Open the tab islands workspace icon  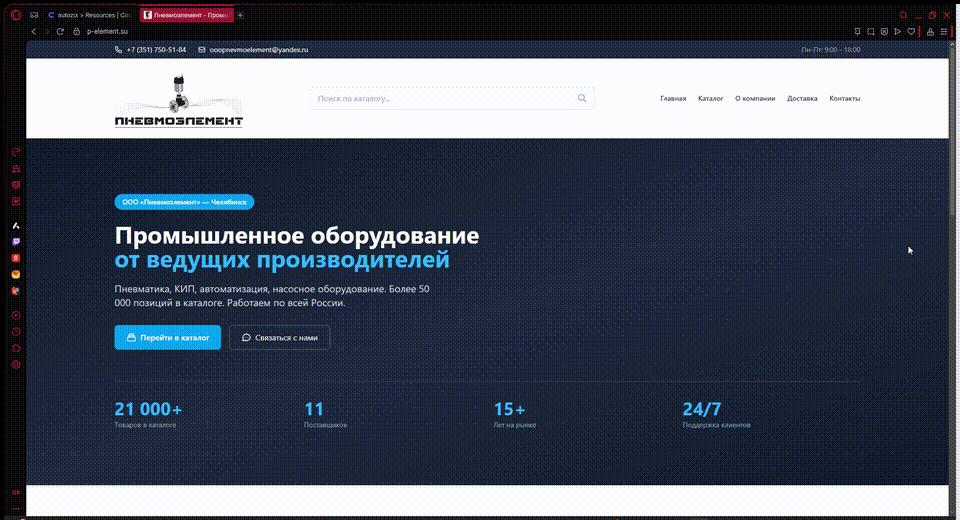(34, 15)
